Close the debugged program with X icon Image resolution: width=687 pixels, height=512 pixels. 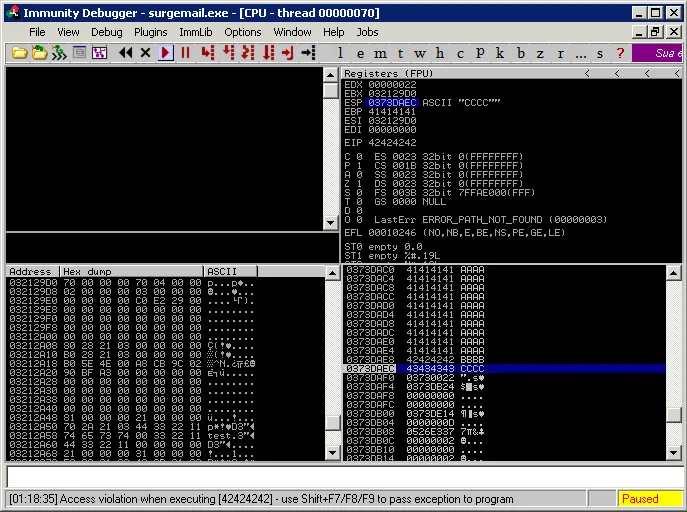pos(146,53)
